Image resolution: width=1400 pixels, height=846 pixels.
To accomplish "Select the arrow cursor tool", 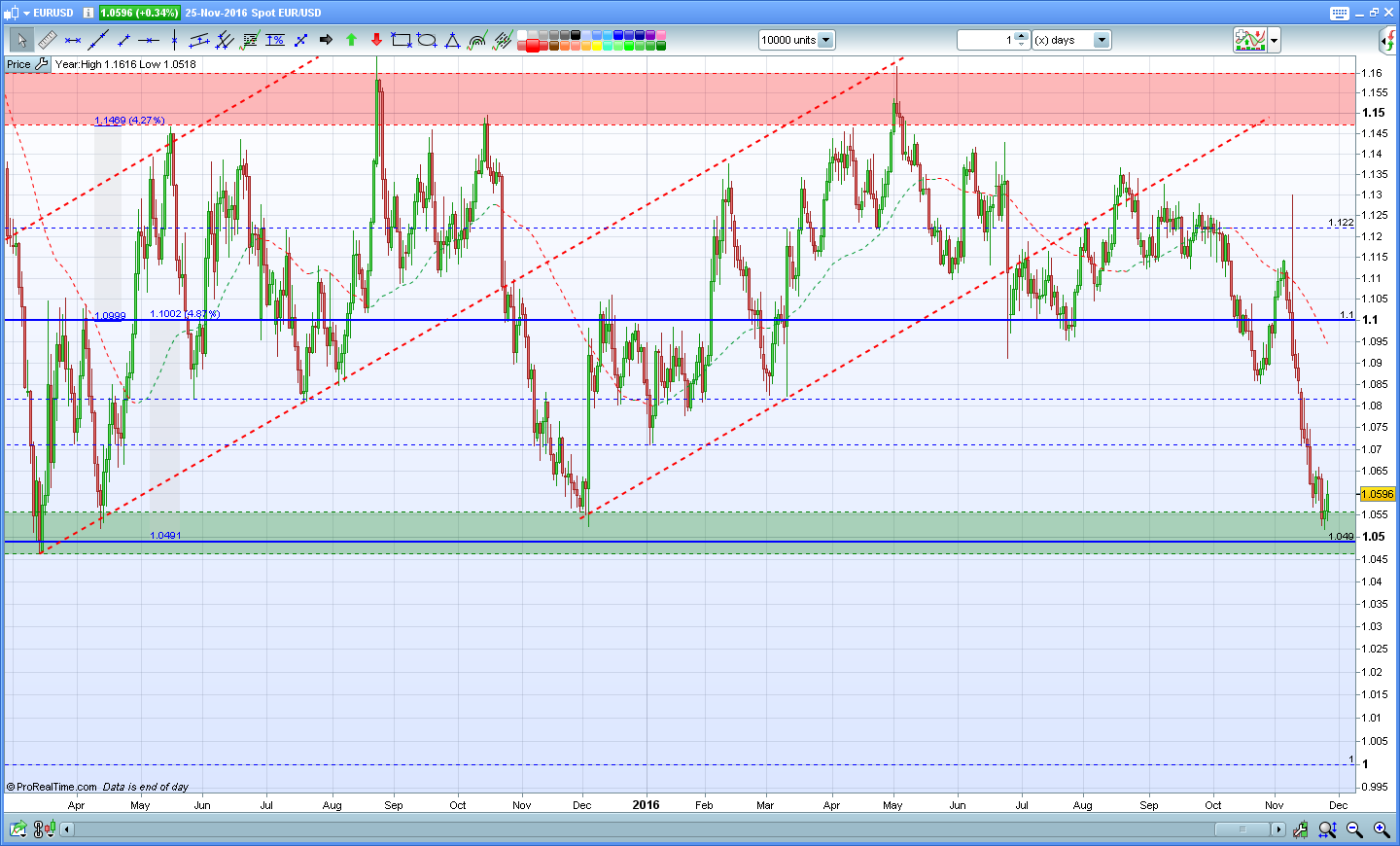I will [x=21, y=40].
